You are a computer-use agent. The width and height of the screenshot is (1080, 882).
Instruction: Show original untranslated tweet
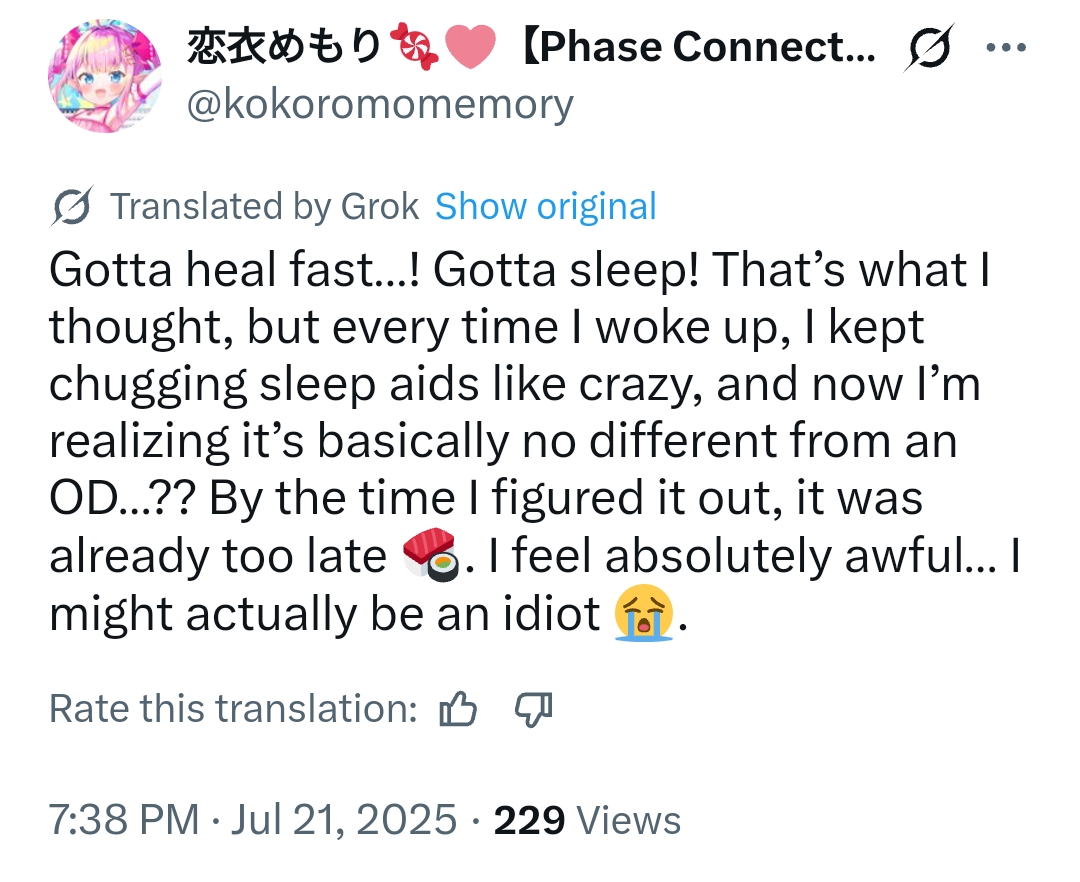point(546,206)
